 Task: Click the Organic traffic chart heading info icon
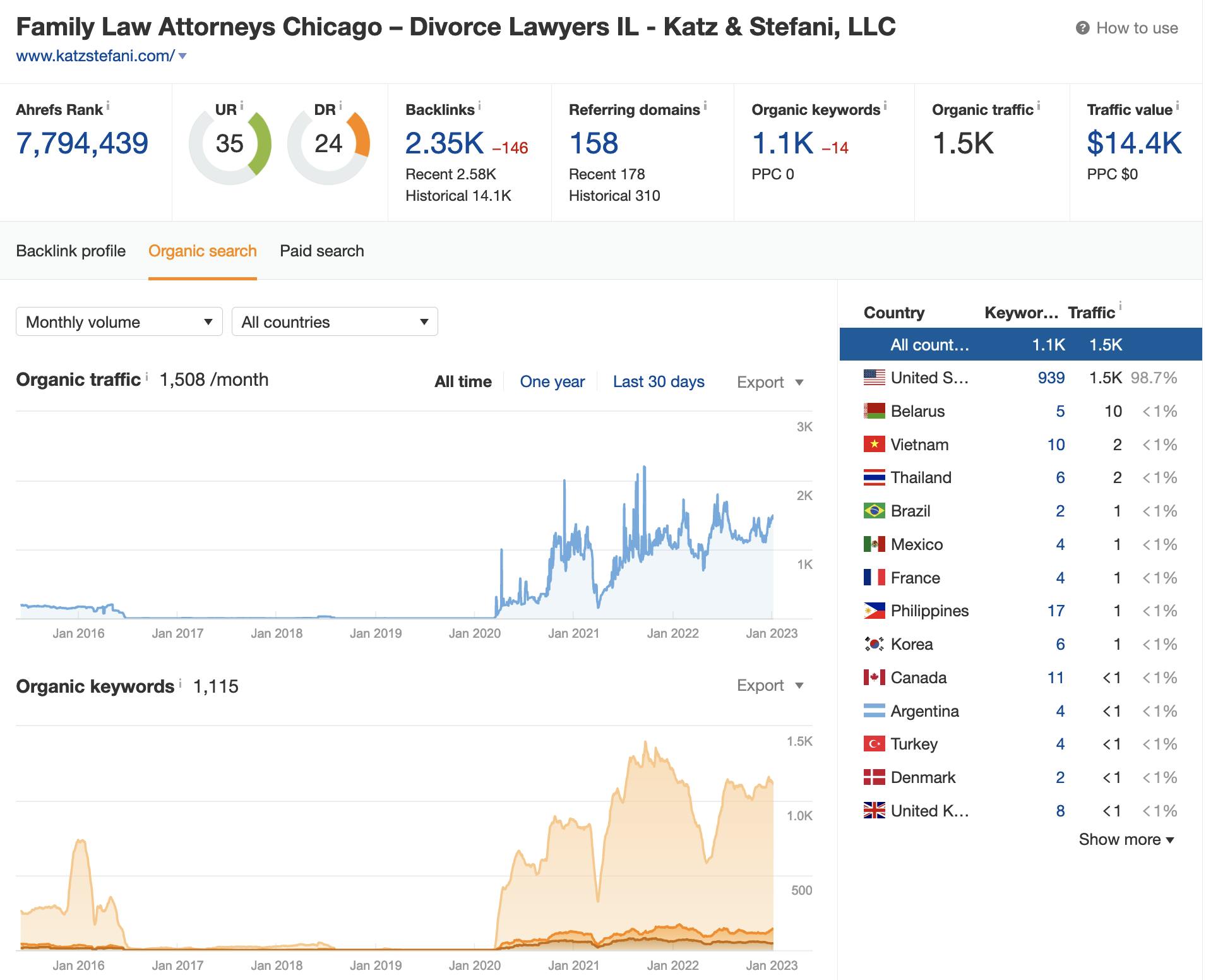[x=147, y=376]
